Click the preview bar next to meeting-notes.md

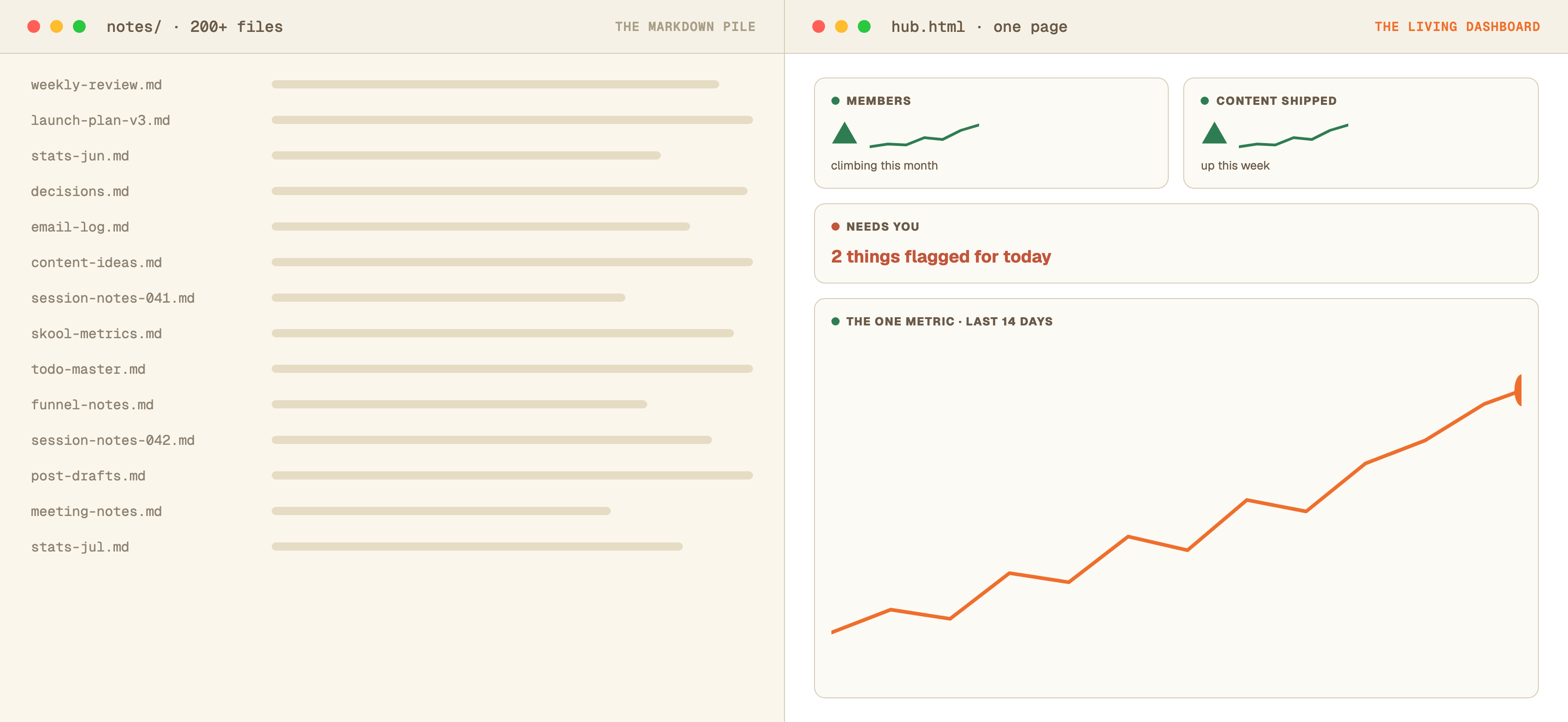(x=441, y=511)
